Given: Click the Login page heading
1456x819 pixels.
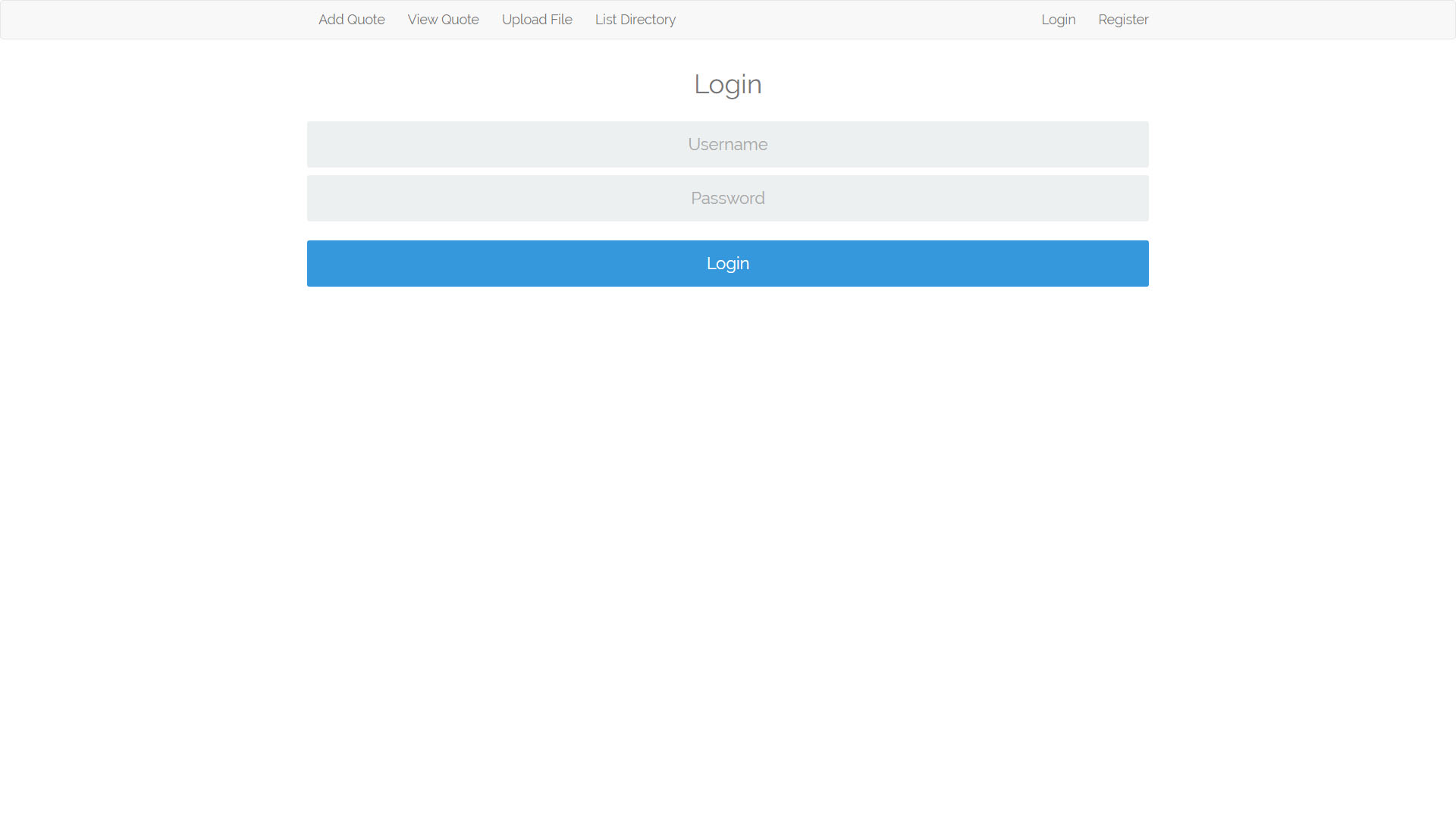Looking at the screenshot, I should (x=727, y=84).
